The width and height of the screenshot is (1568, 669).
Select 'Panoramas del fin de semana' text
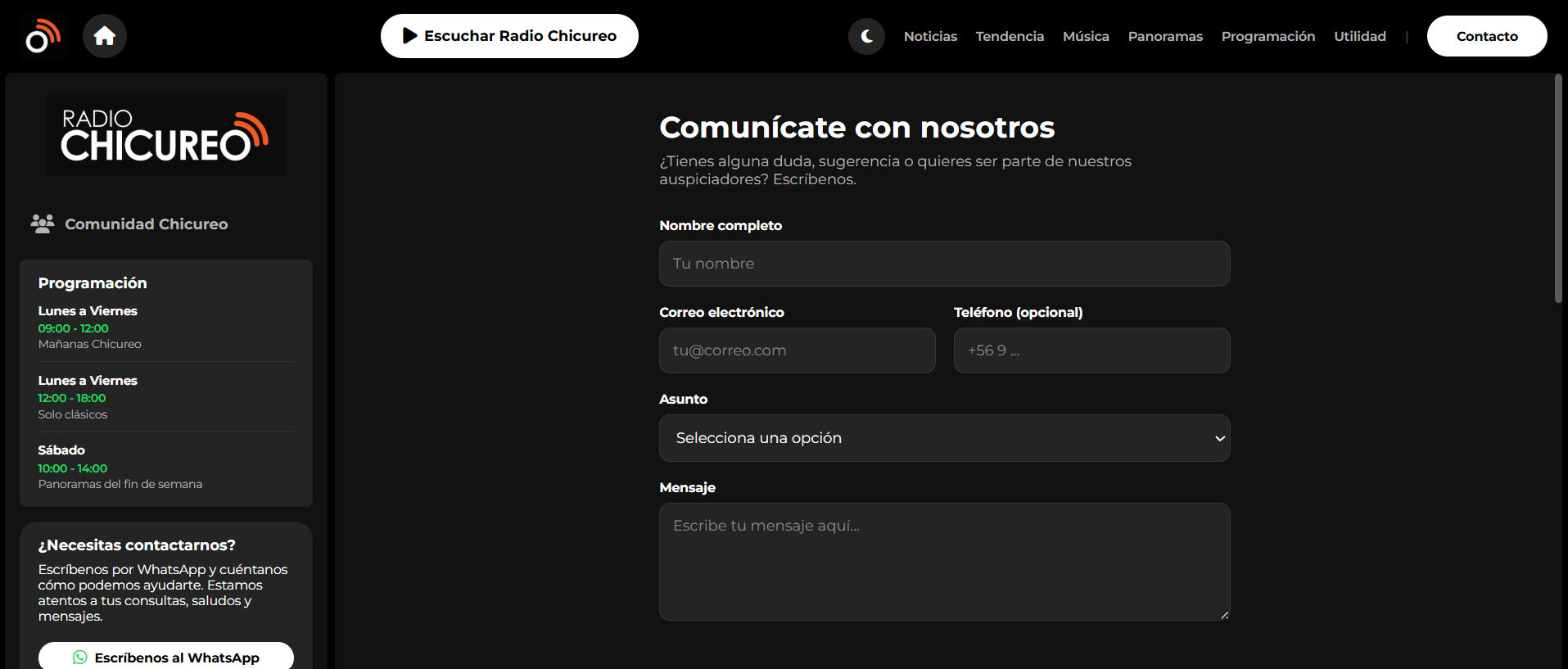[120, 484]
